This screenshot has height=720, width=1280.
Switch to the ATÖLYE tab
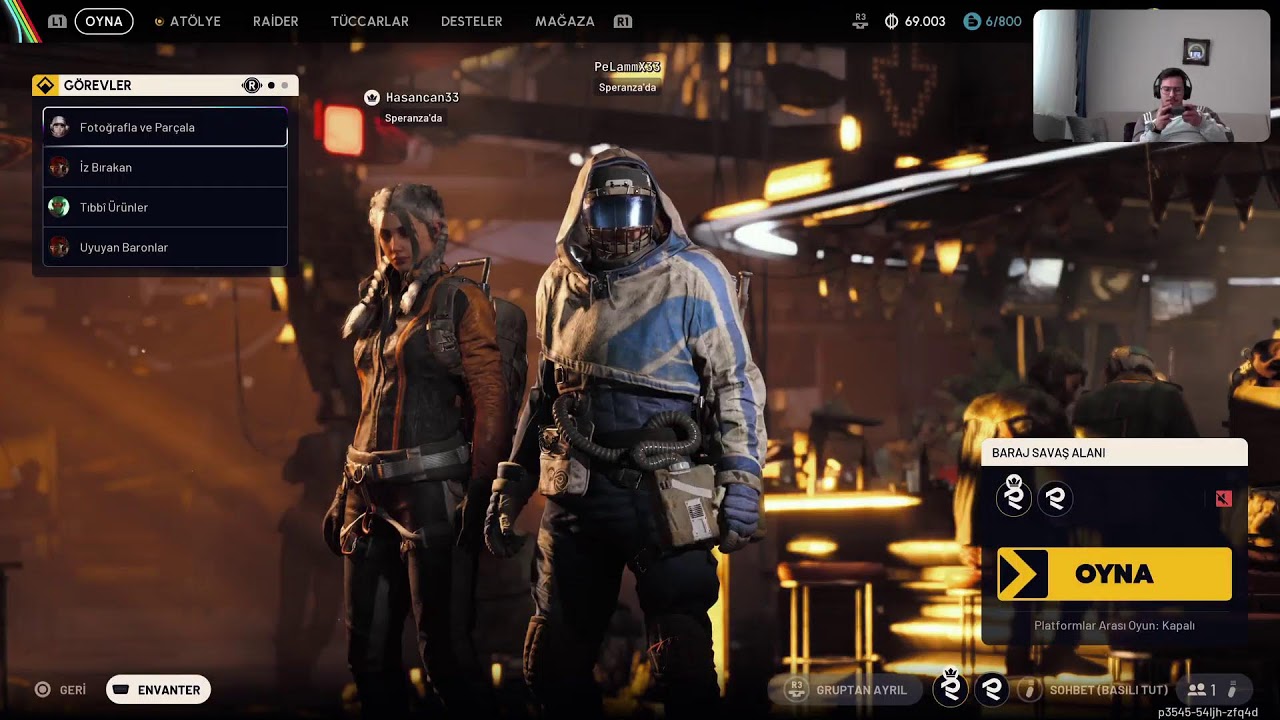(x=188, y=21)
